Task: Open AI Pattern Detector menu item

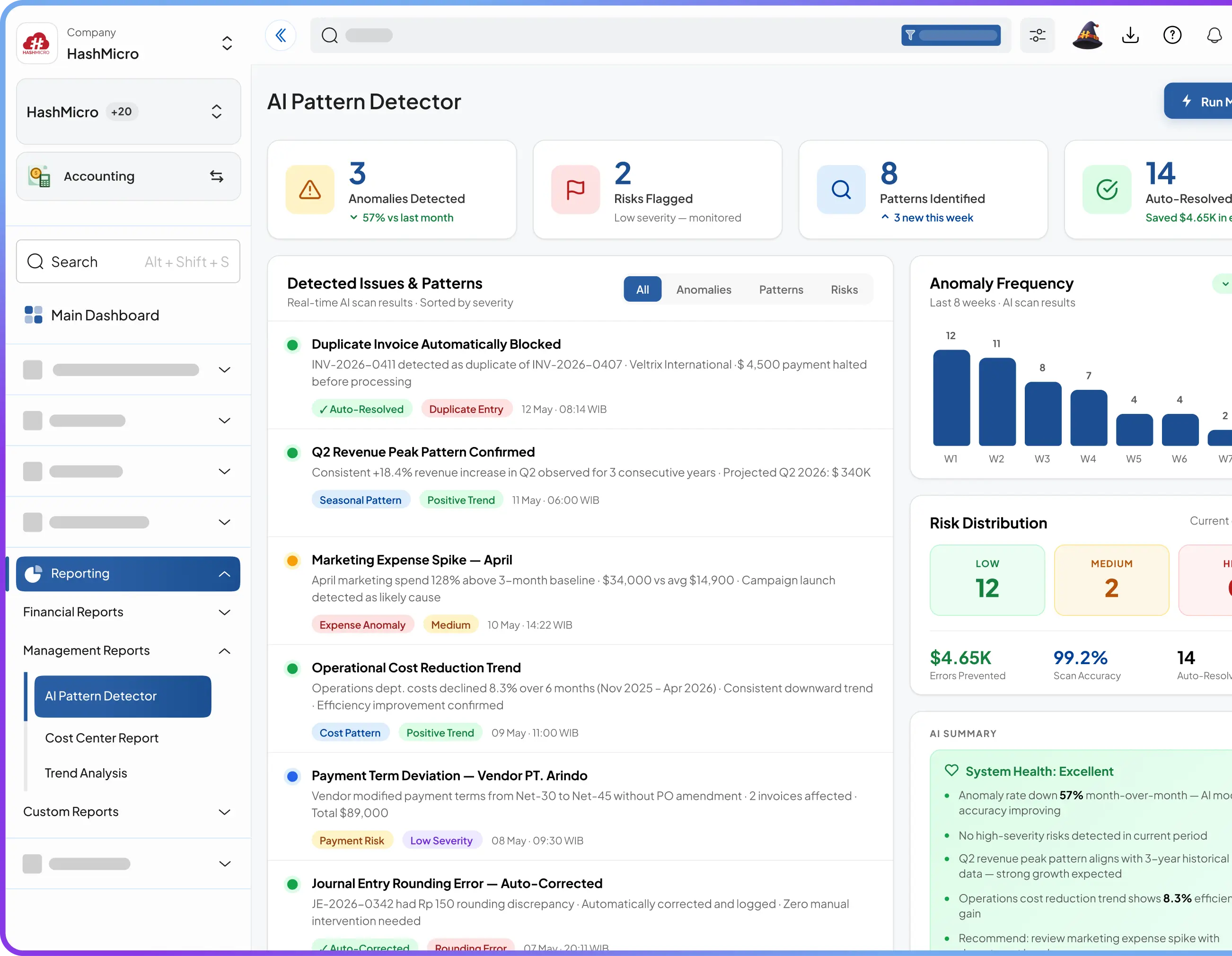Action: click(x=123, y=696)
